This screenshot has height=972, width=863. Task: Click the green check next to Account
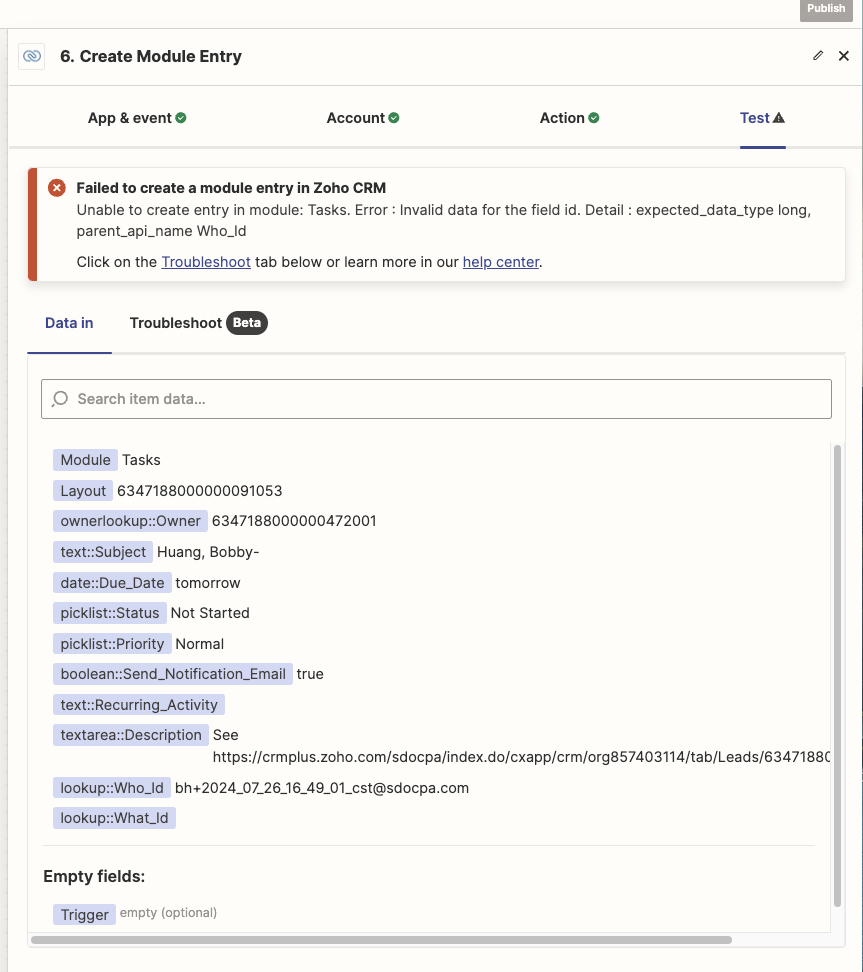394,118
